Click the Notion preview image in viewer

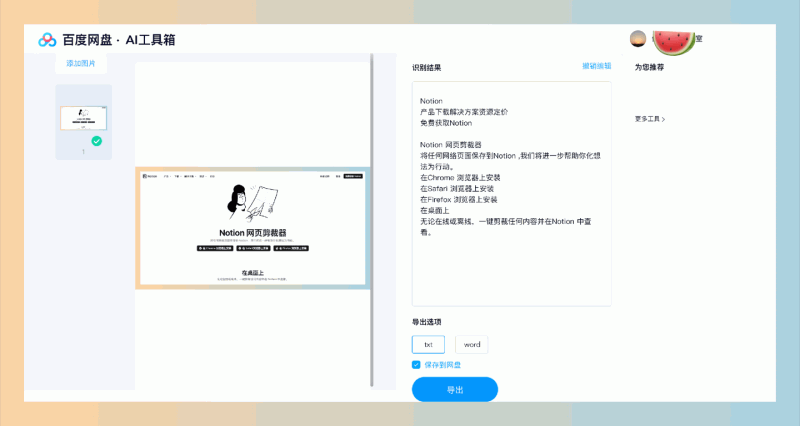pyautogui.click(x=253, y=228)
